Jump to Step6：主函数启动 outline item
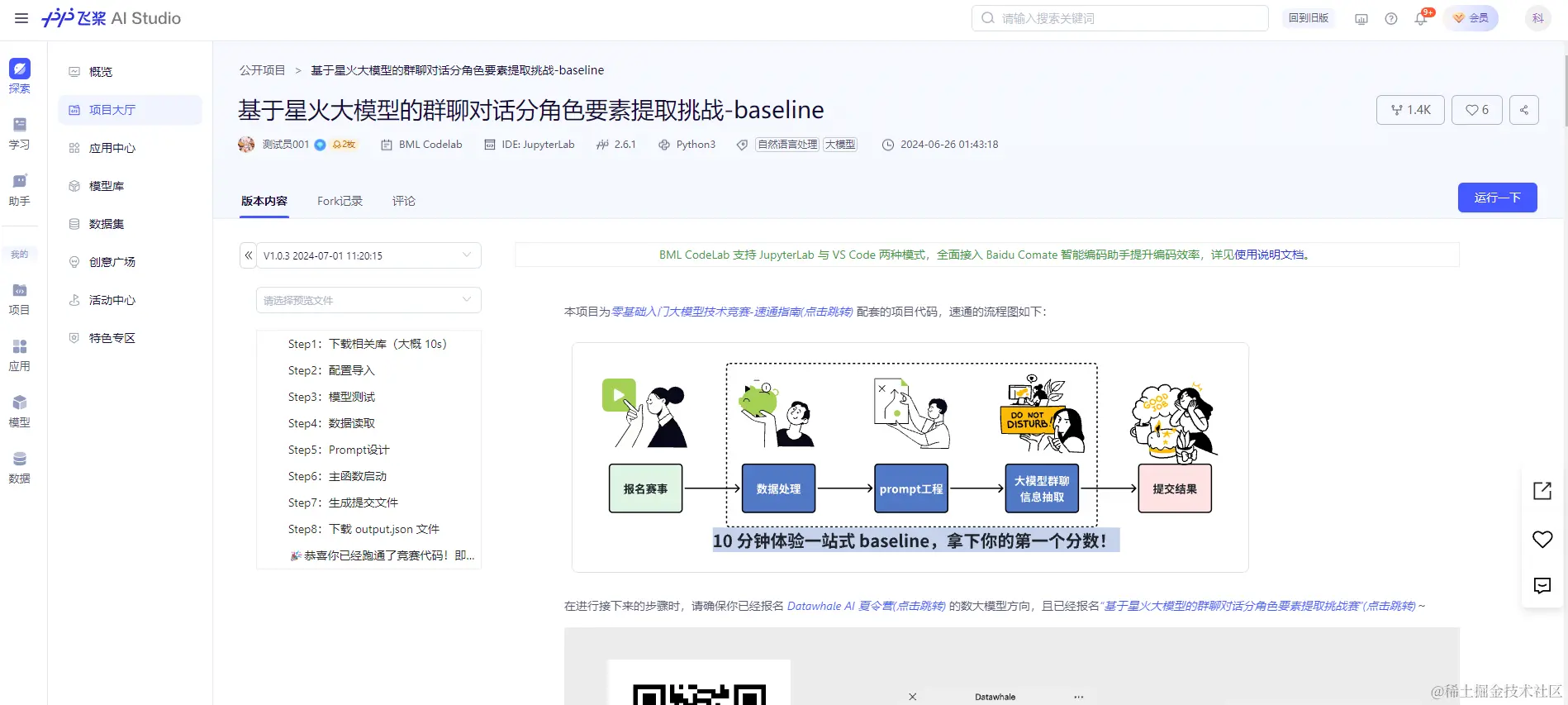The height and width of the screenshot is (705, 1568). (337, 476)
